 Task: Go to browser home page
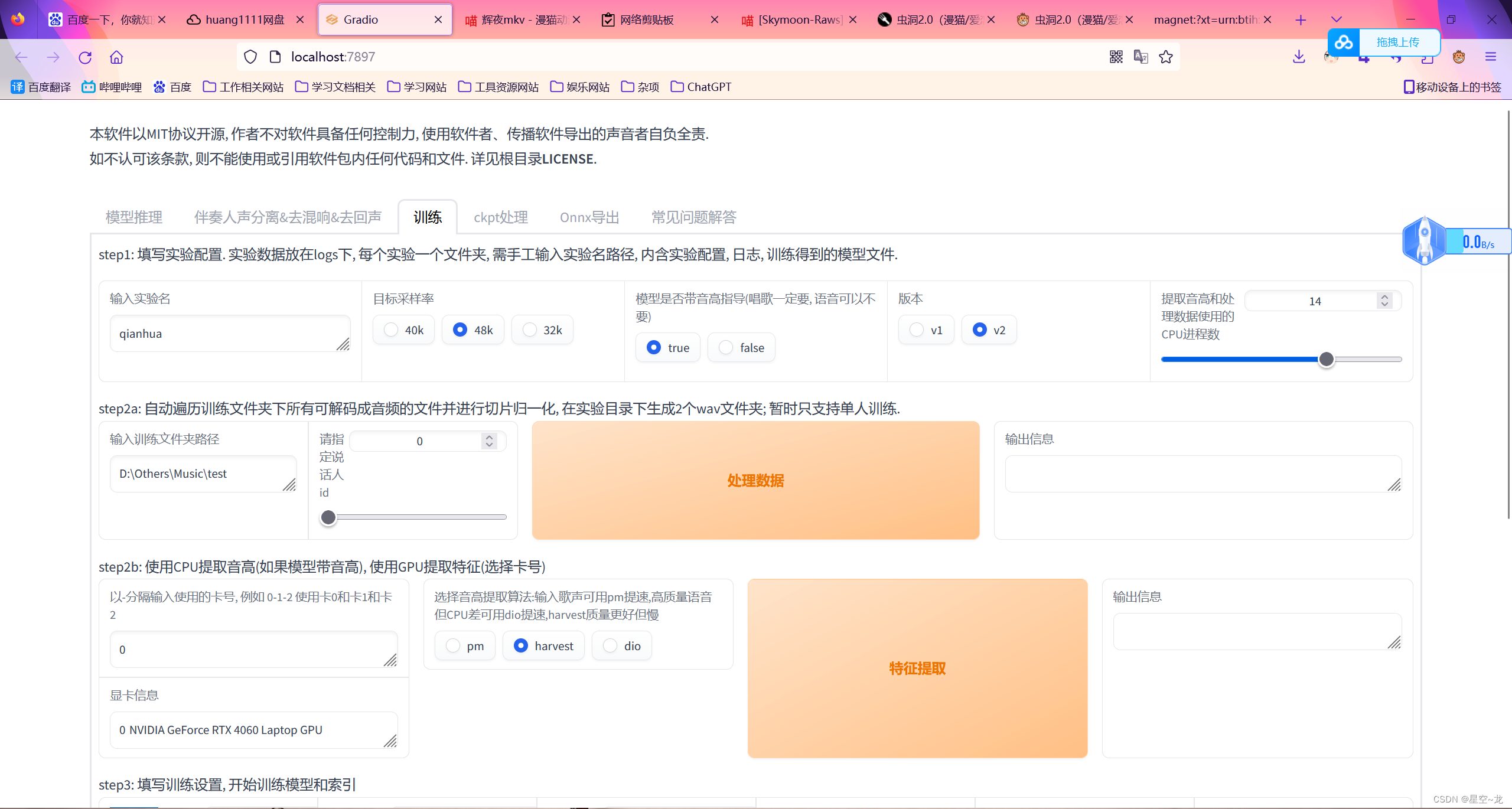click(116, 57)
